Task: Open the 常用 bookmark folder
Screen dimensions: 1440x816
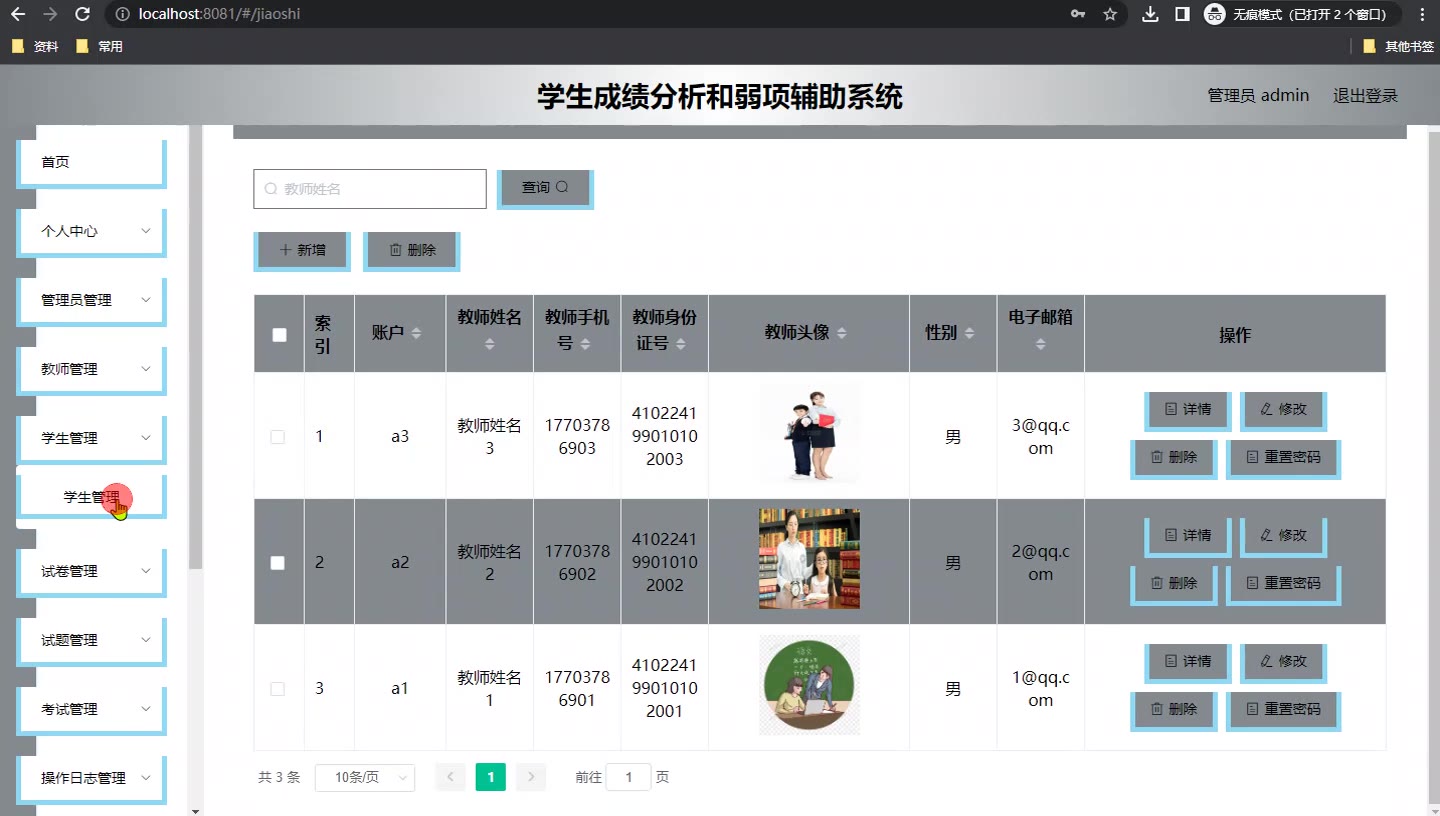Action: coord(100,46)
